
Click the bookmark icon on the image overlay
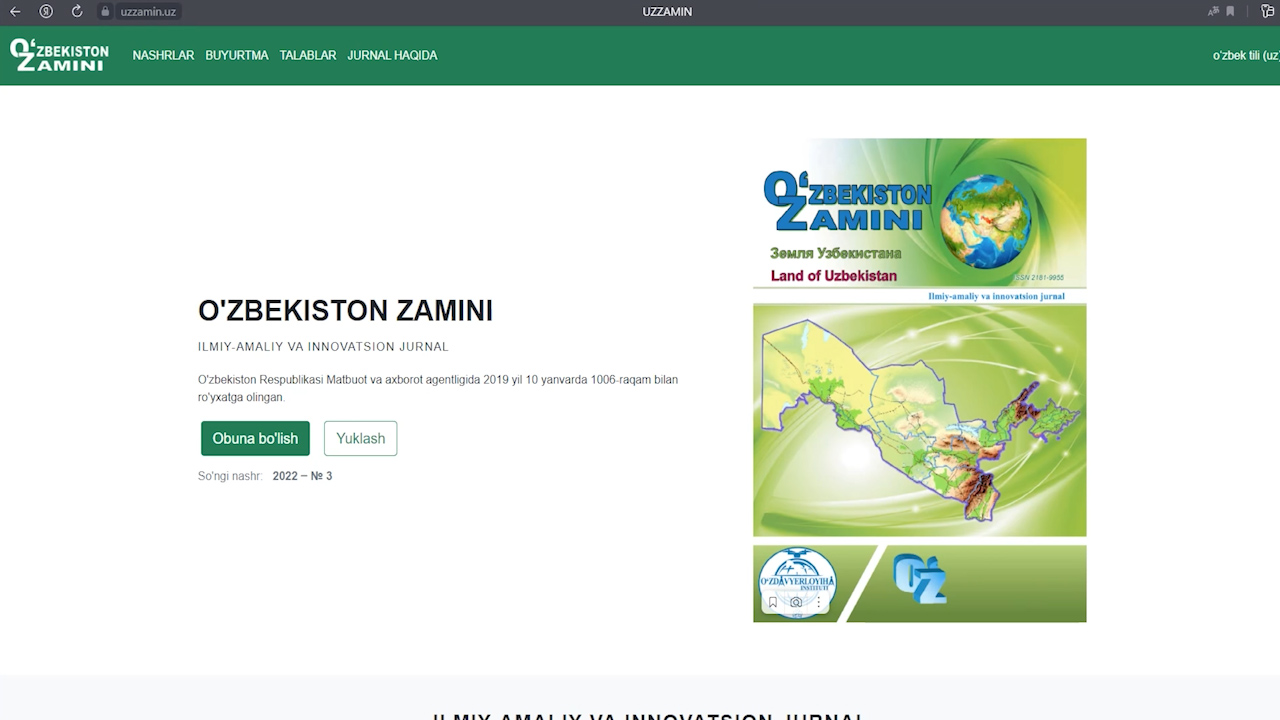coord(773,603)
